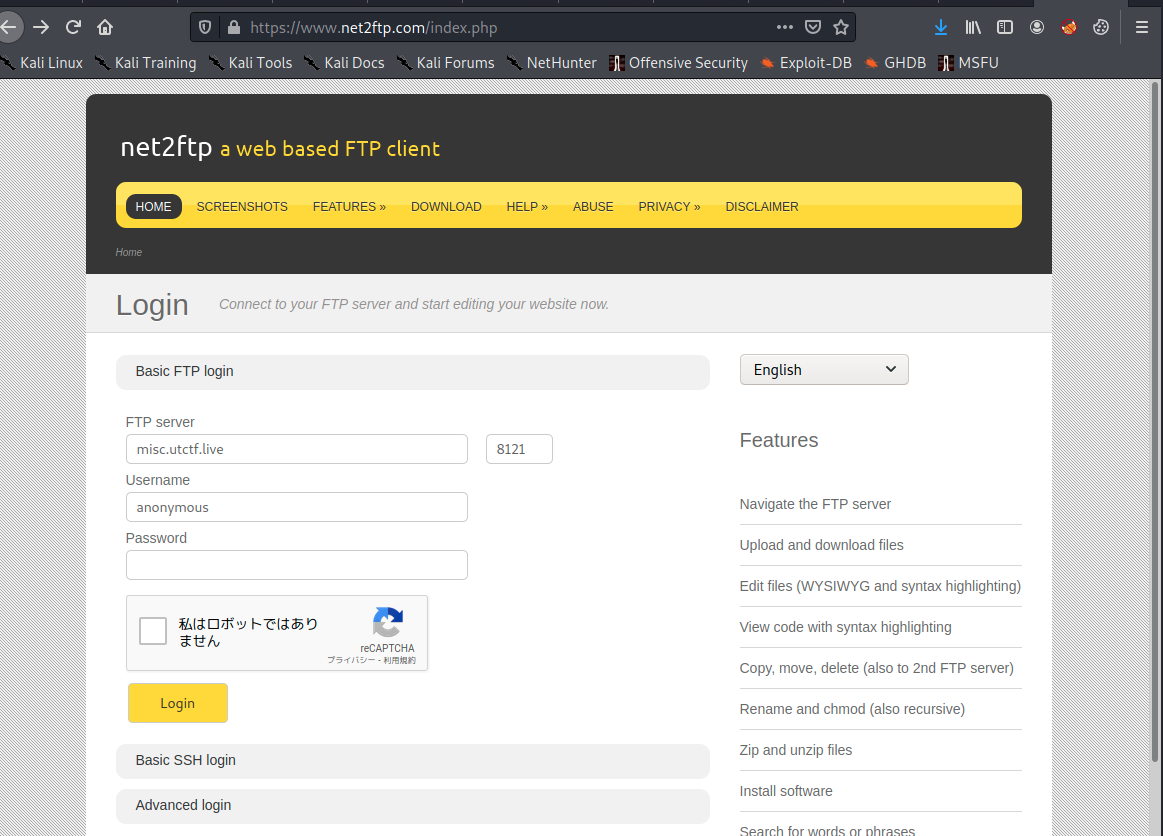The height and width of the screenshot is (836, 1163).
Task: Focus the empty Password field
Action: 297,565
